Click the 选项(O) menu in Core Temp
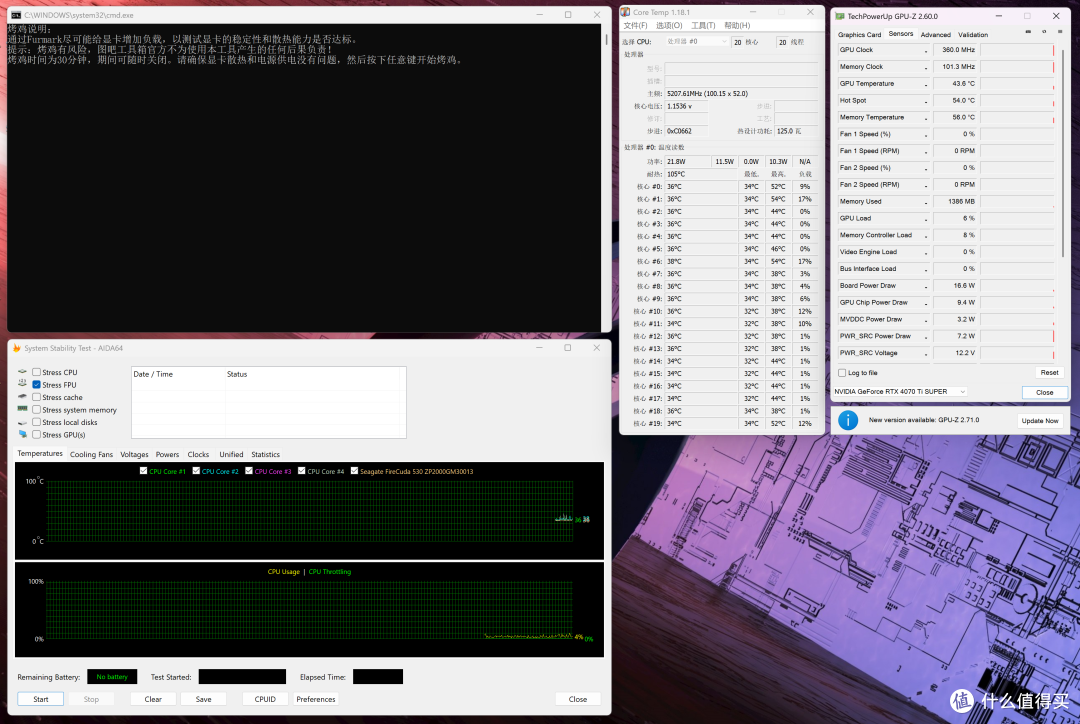 (x=669, y=25)
